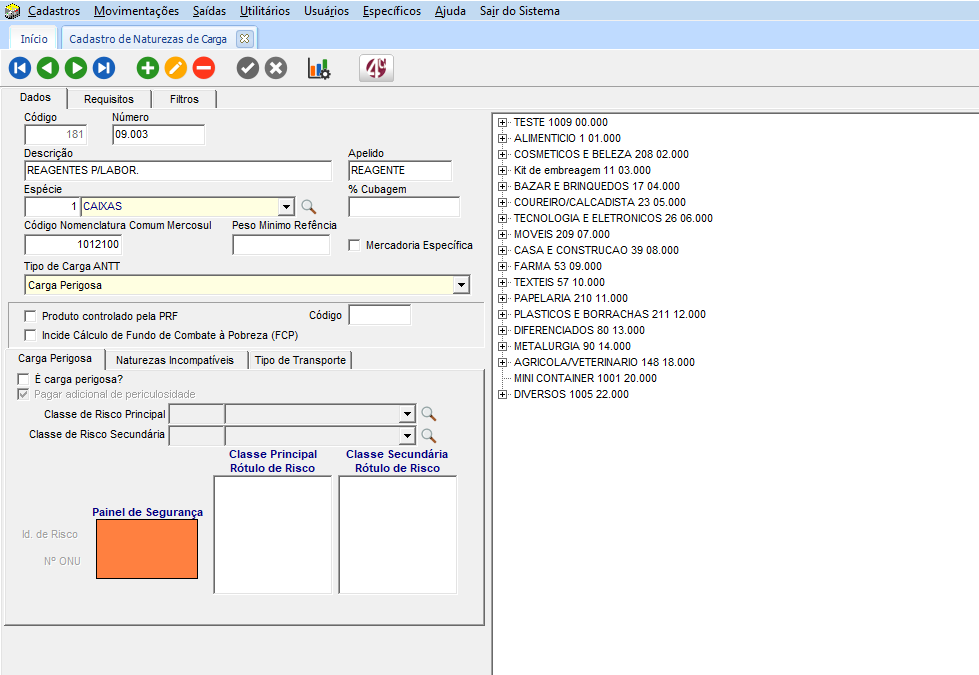Viewport: 979px width, 675px height.
Task: Go to the previous record arrow icon
Action: pyautogui.click(x=47, y=68)
